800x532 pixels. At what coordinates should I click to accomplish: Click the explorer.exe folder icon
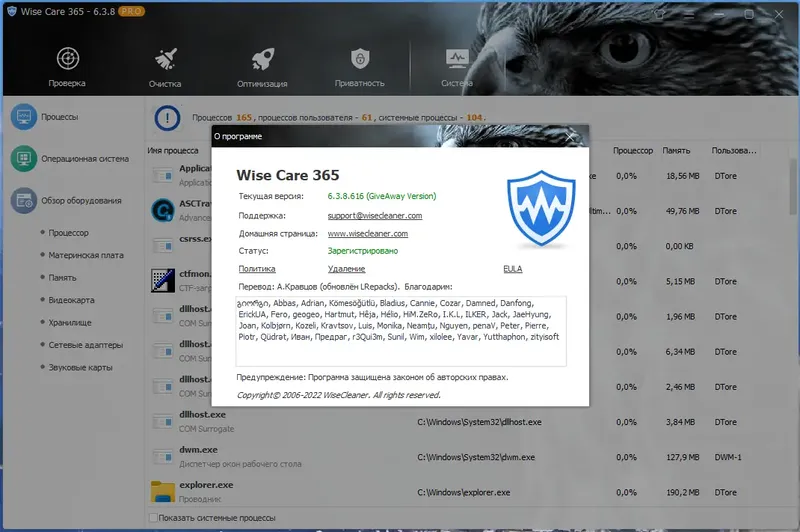163,492
